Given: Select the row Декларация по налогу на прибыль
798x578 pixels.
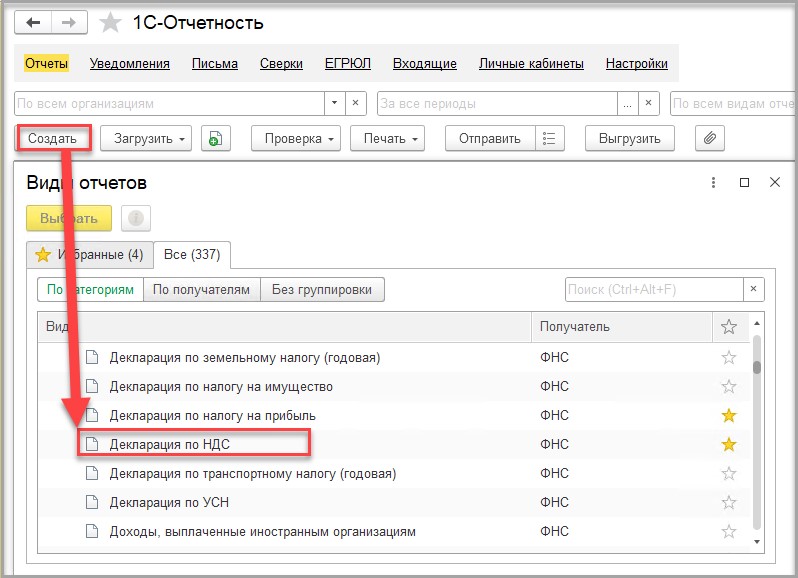Looking at the screenshot, I should 393,415.
